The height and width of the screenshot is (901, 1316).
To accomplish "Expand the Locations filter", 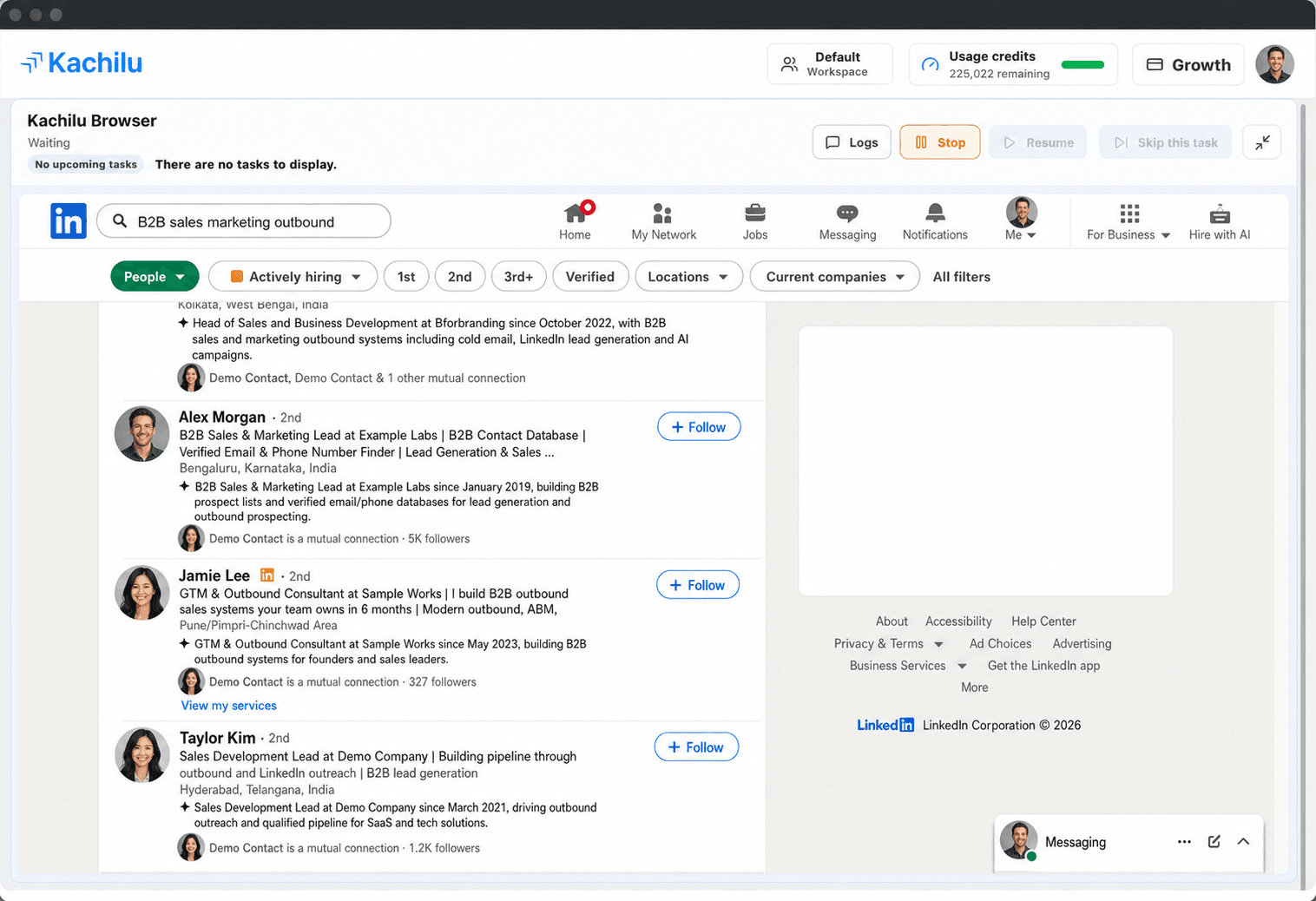I will click(688, 277).
